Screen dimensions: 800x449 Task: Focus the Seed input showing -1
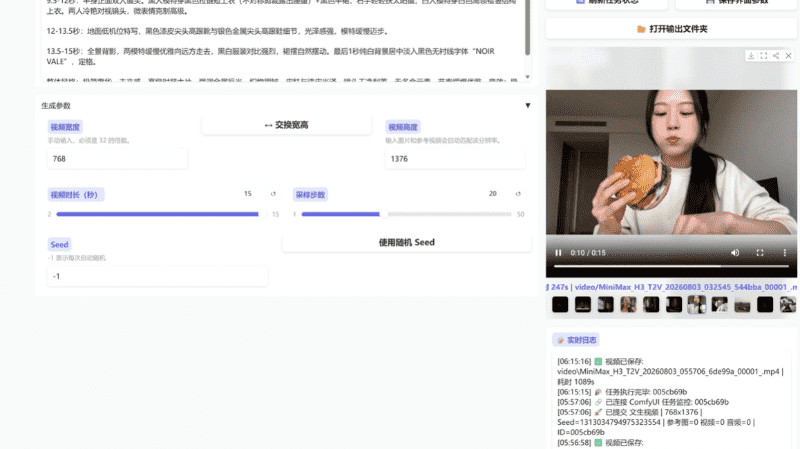tap(157, 276)
